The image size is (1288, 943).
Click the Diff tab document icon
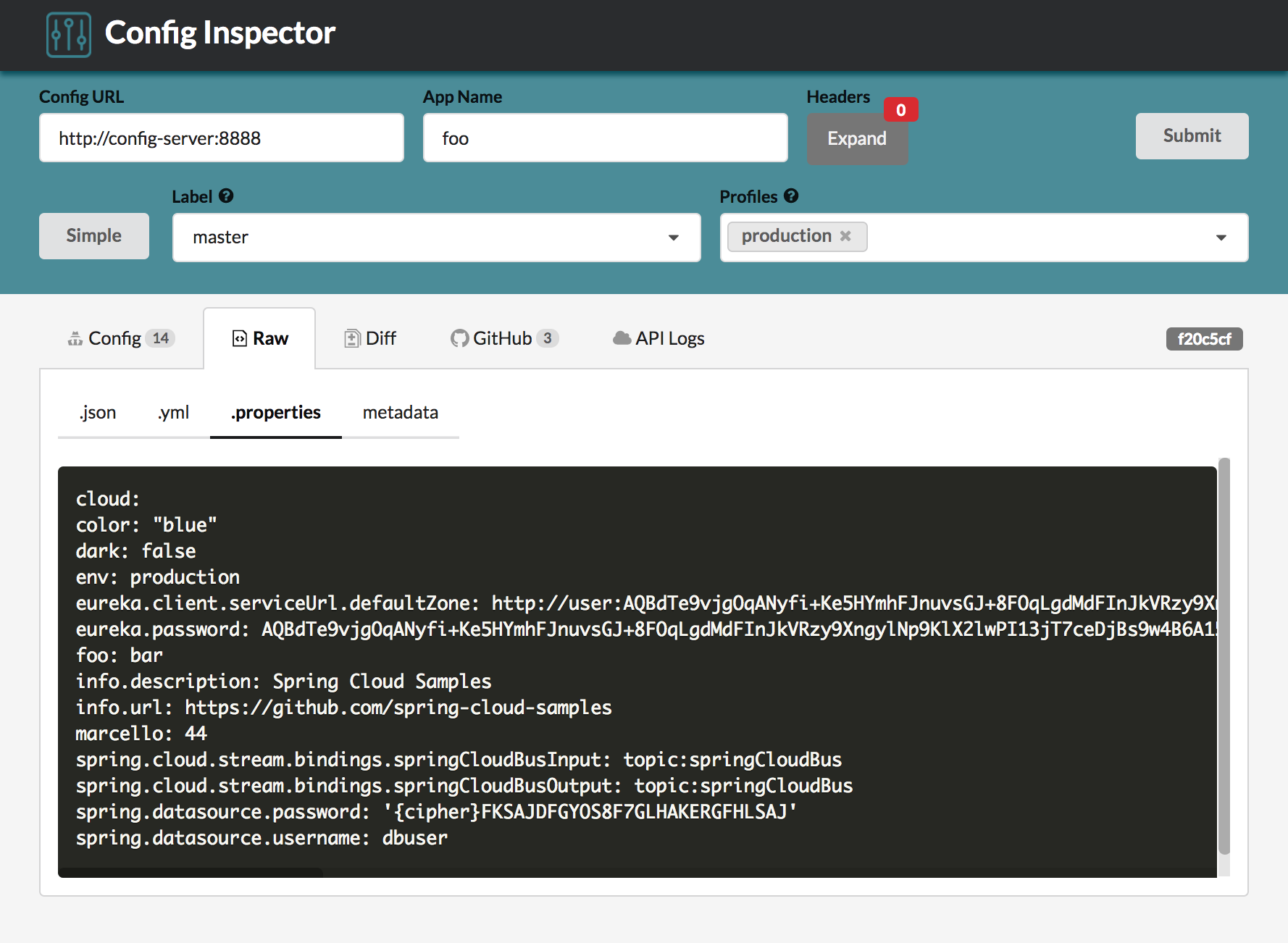pyautogui.click(x=352, y=338)
